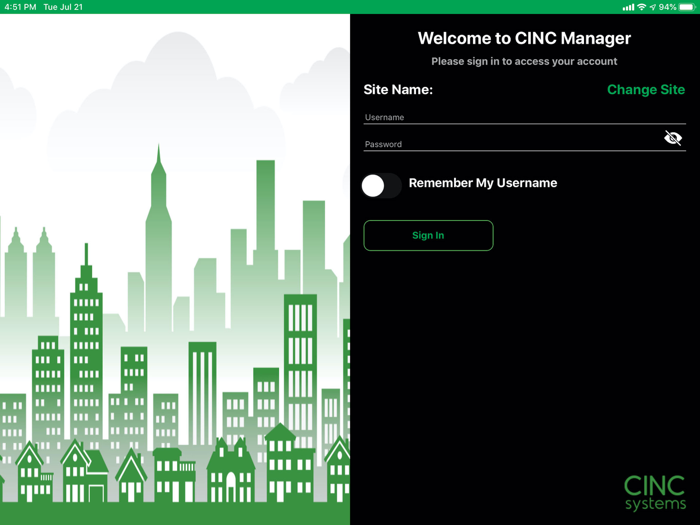The width and height of the screenshot is (700, 525).
Task: Click the 94% battery percentage text
Action: click(667, 7)
